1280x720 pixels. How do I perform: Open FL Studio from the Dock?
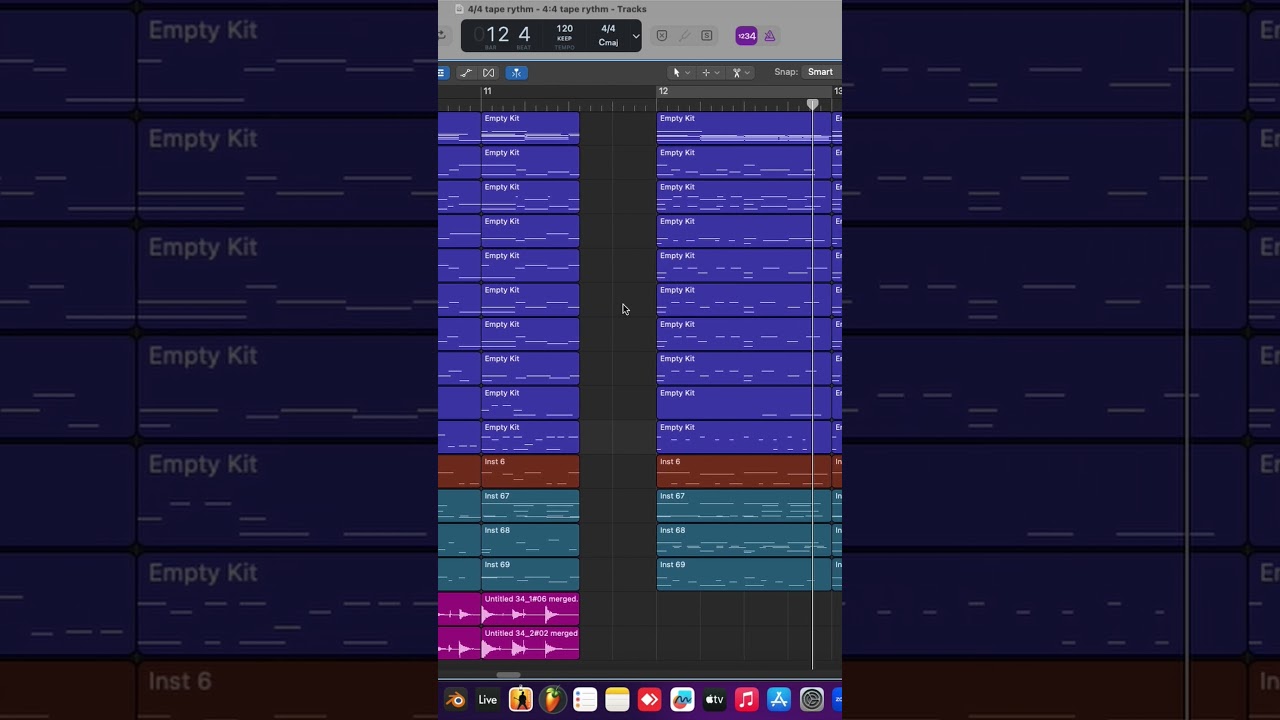click(553, 700)
